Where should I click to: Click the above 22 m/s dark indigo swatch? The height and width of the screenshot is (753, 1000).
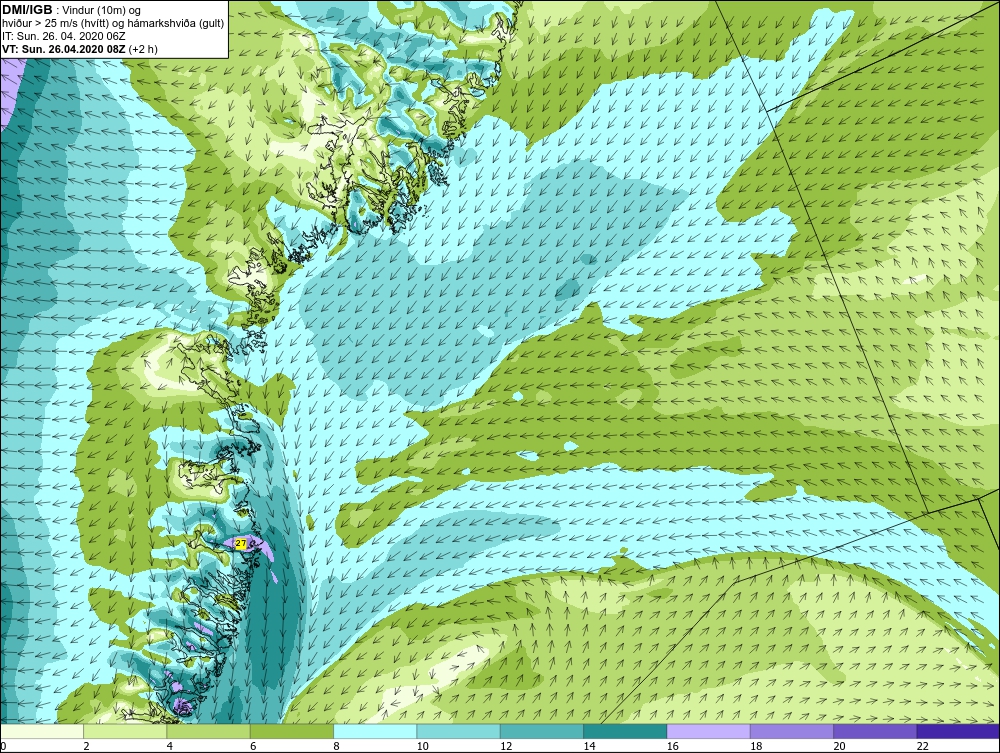coord(958,731)
